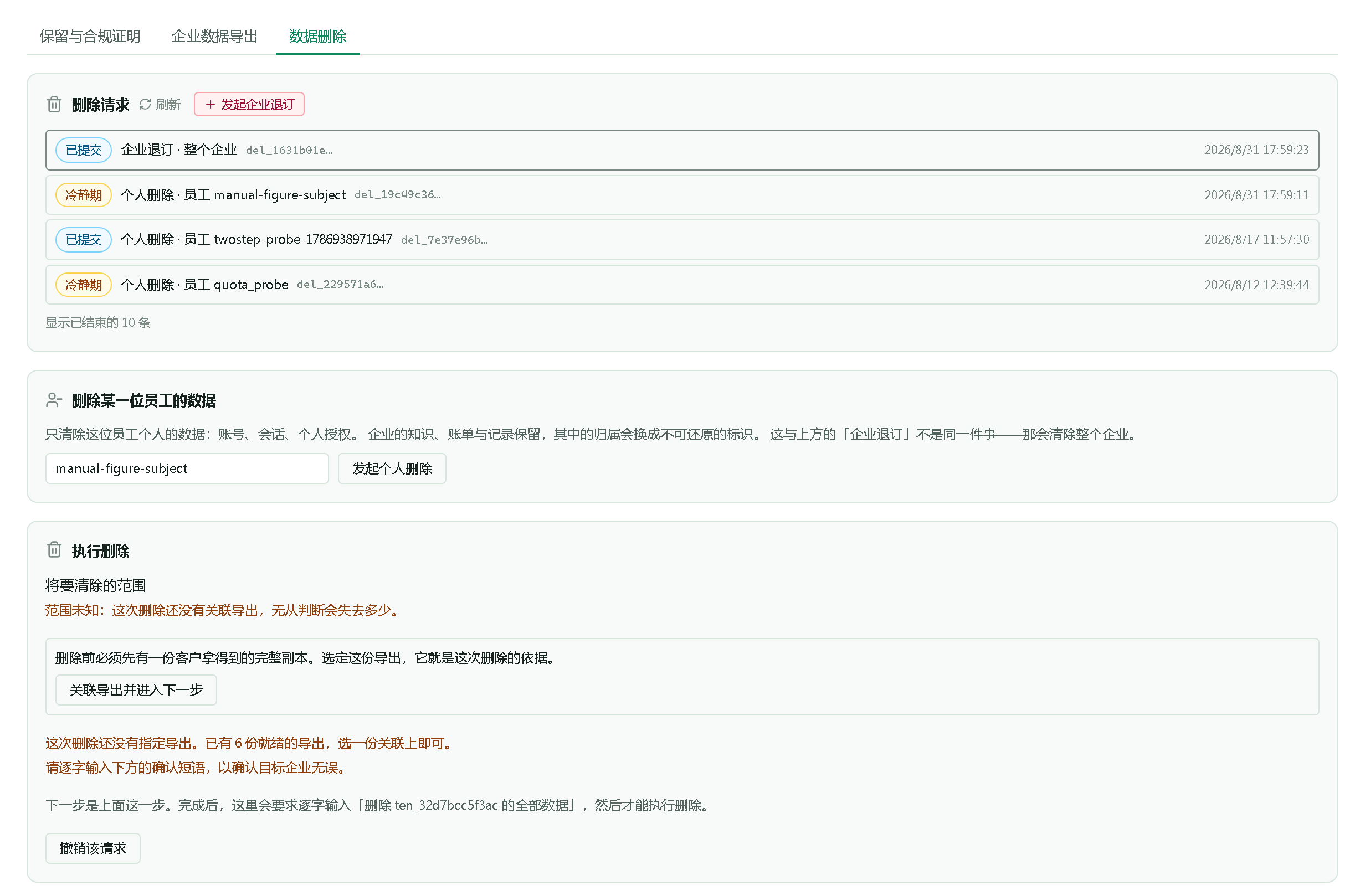Click the trash icon beside 执行删除
Viewport: 1365px width, 896px height.
click(54, 550)
